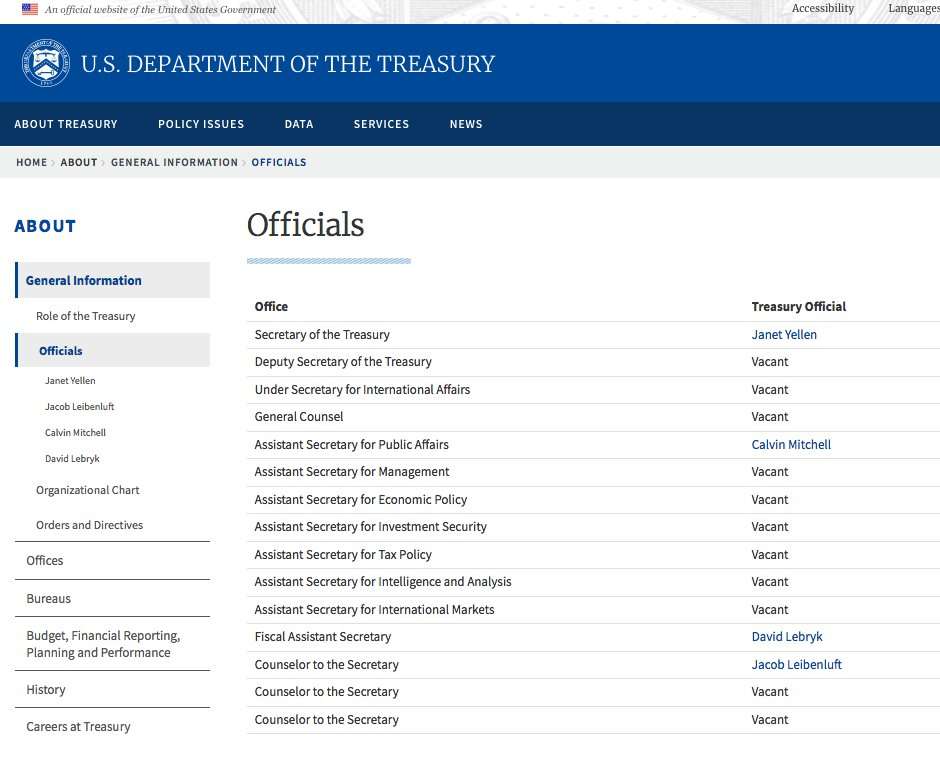This screenshot has height=770, width=940.
Task: Open David Lebryk in the sidebar
Action: coord(73,459)
